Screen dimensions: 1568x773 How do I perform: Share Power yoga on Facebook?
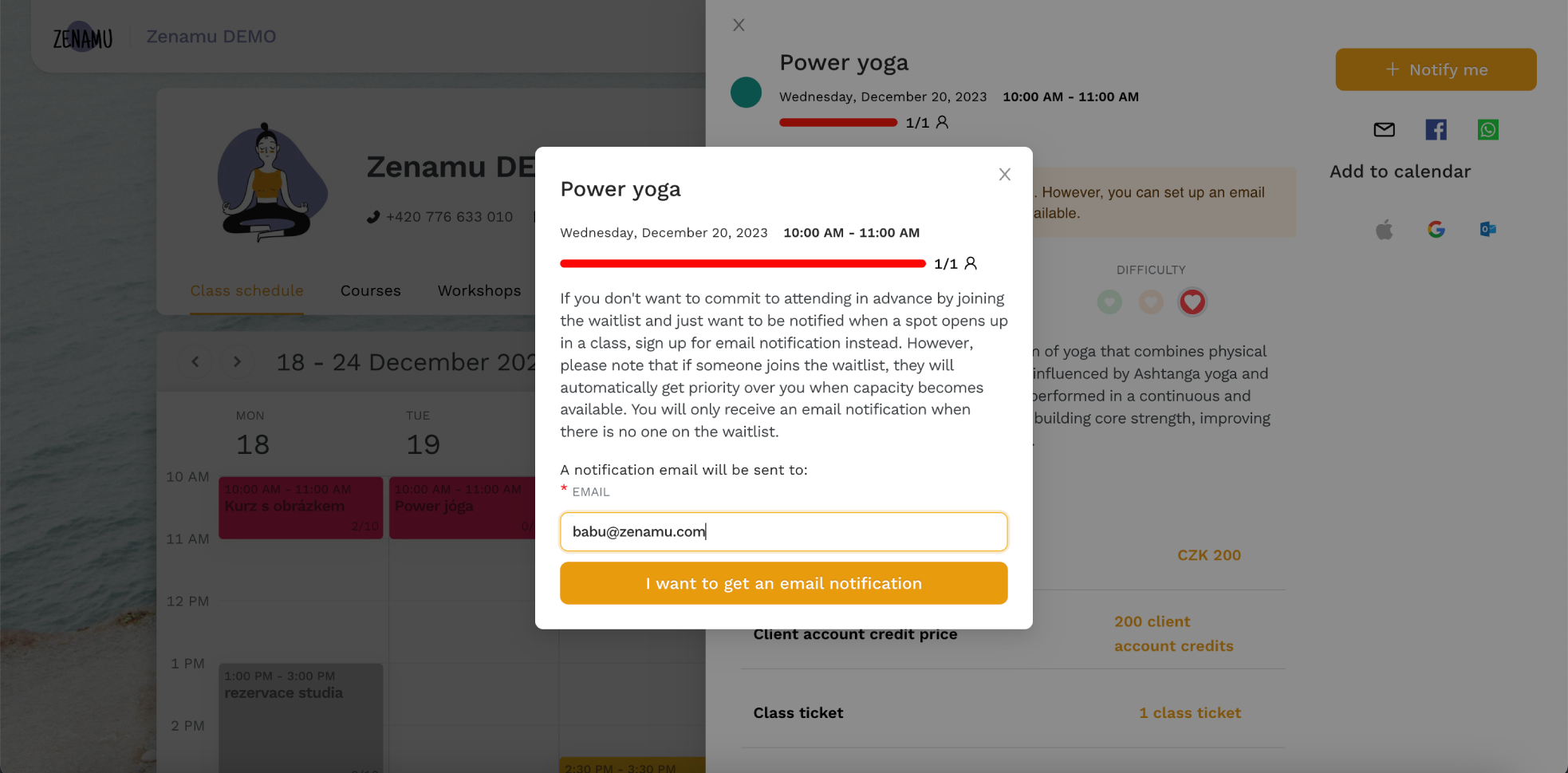(x=1436, y=130)
